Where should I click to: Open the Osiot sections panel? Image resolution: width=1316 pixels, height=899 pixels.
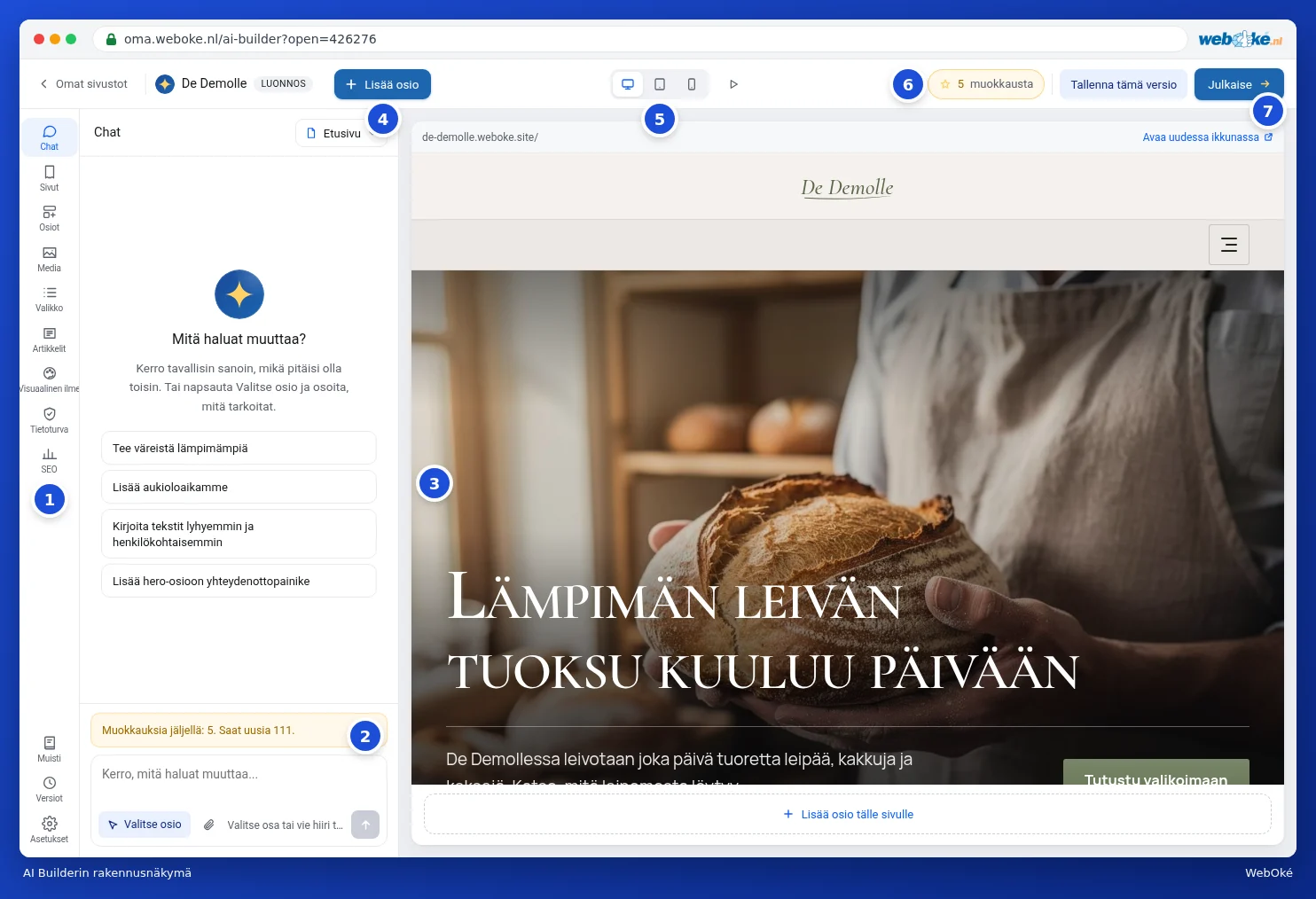[50, 218]
